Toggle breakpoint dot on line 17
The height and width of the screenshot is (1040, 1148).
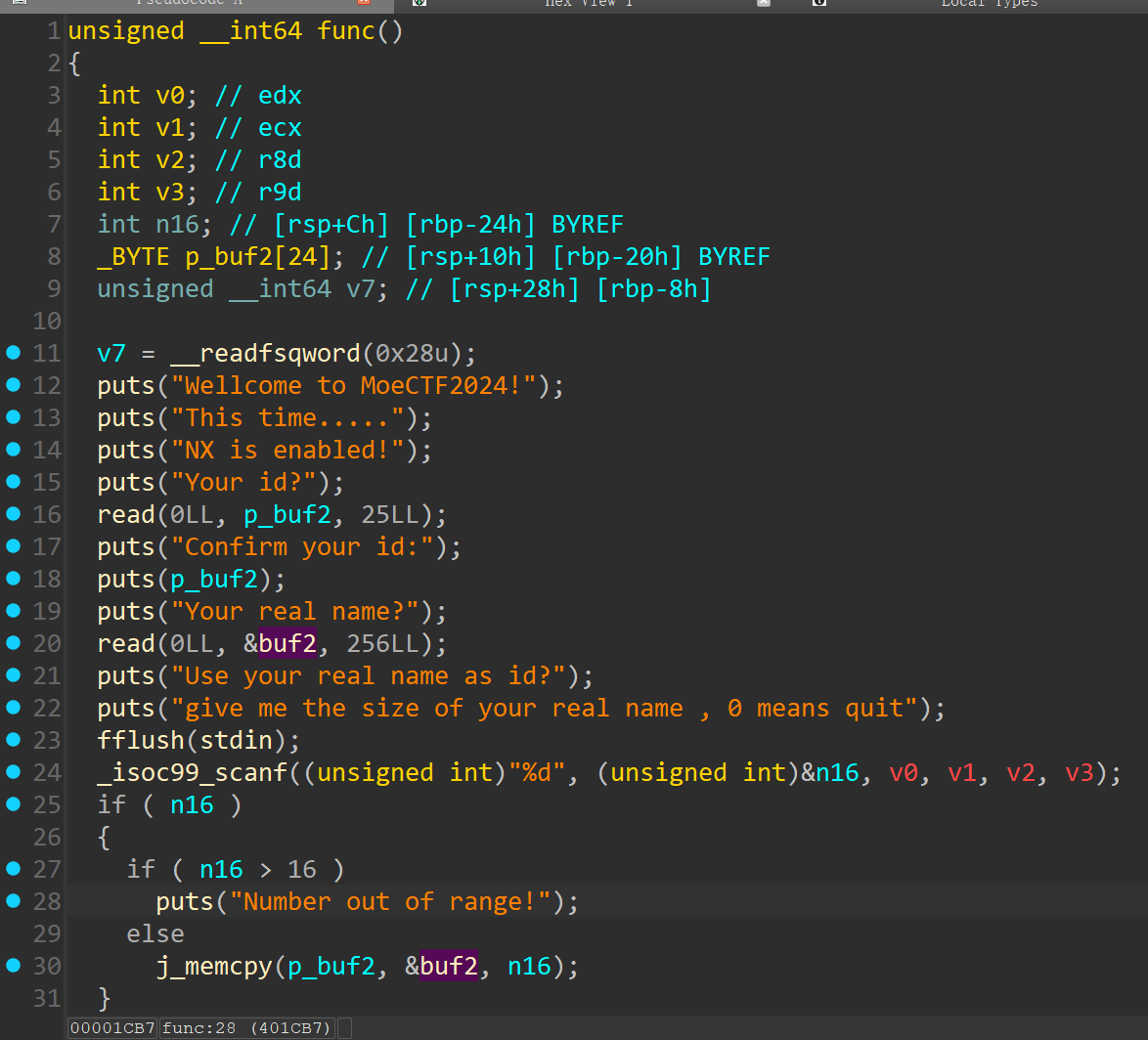13,546
